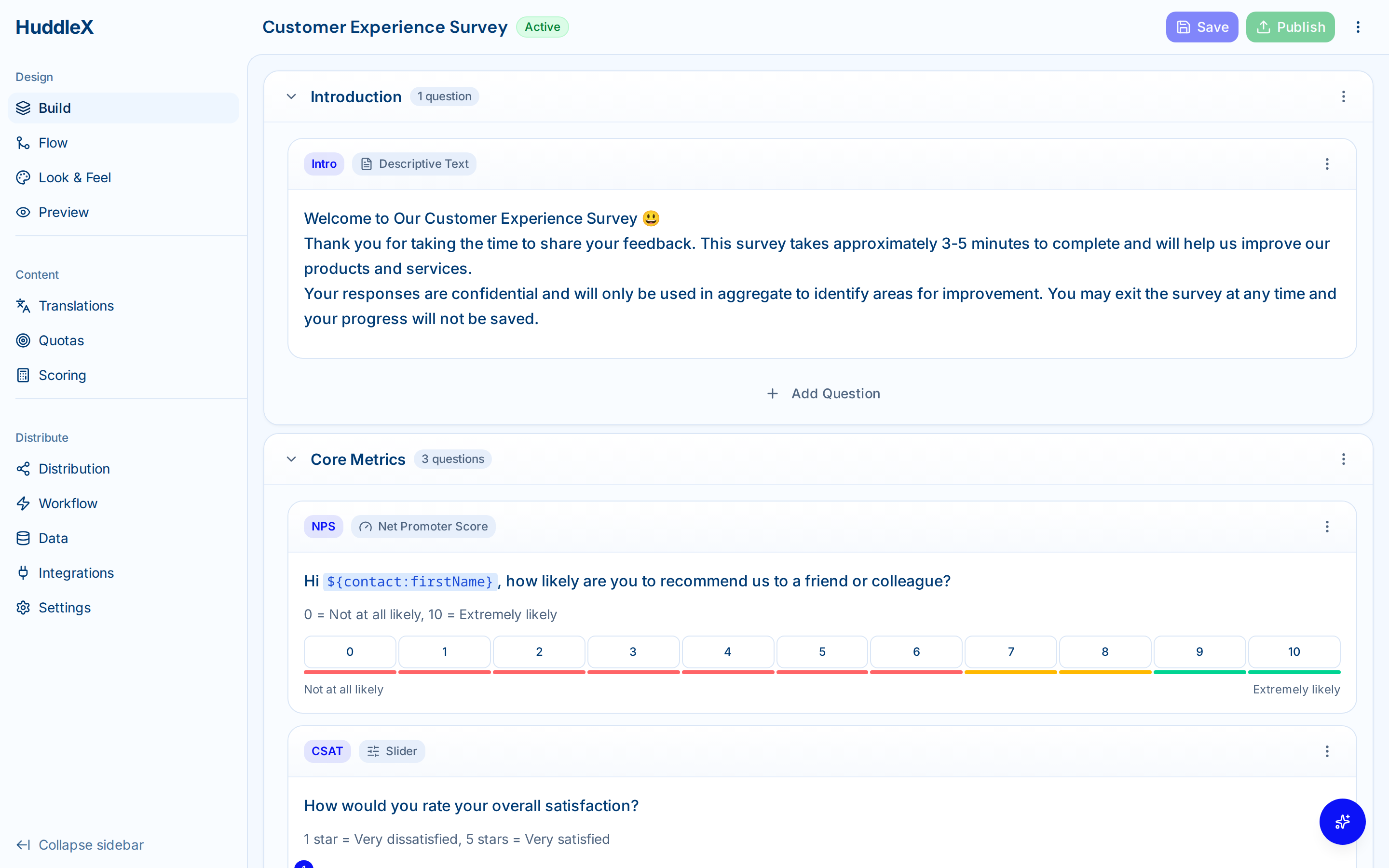Click the Customer Experience Survey title
1389x868 pixels.
(x=384, y=27)
